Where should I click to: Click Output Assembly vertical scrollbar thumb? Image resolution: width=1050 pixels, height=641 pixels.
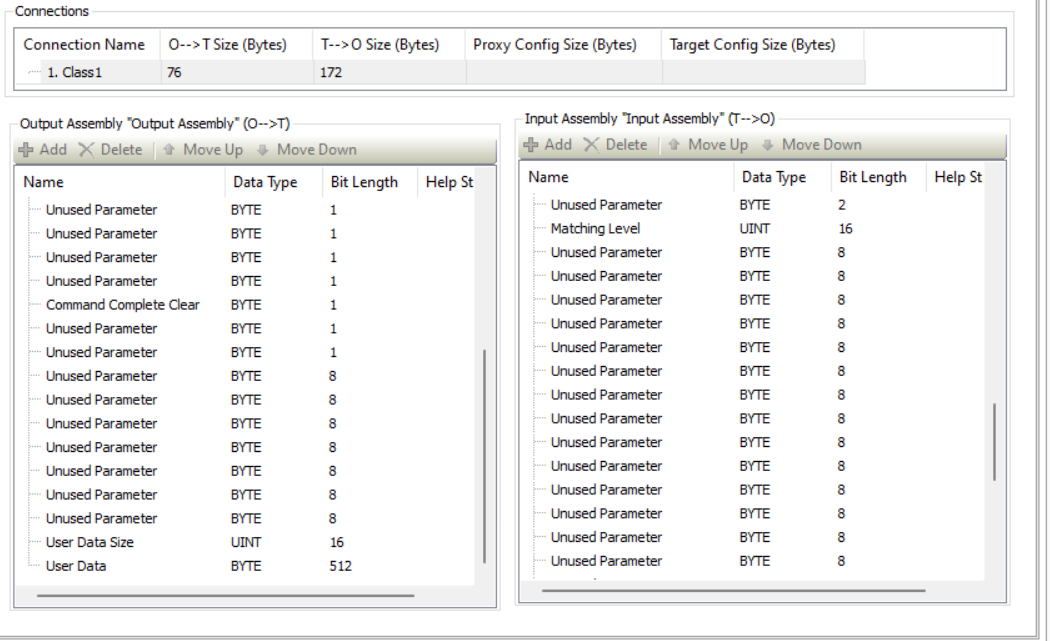[x=485, y=456]
